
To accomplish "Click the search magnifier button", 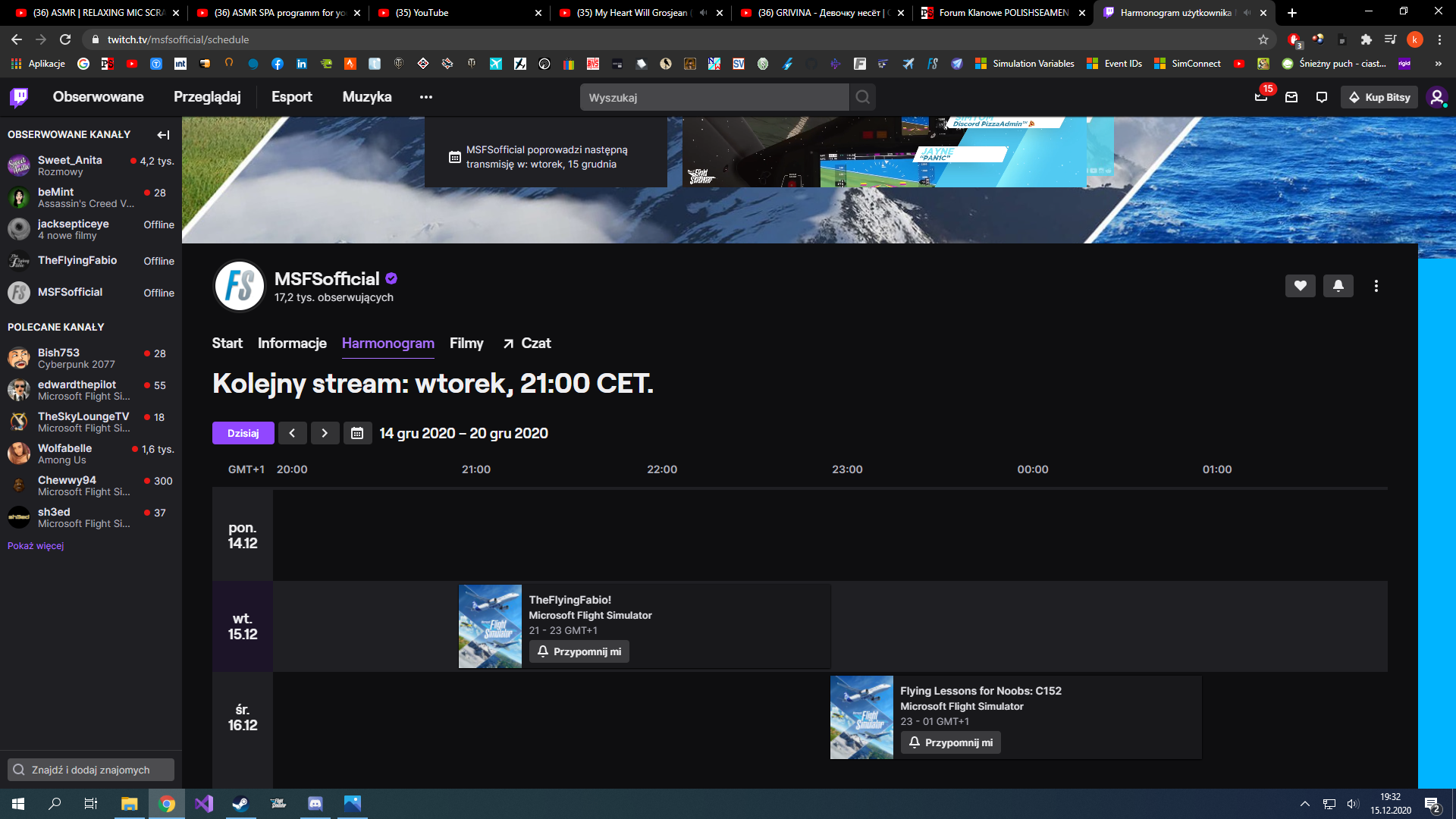I will click(862, 97).
